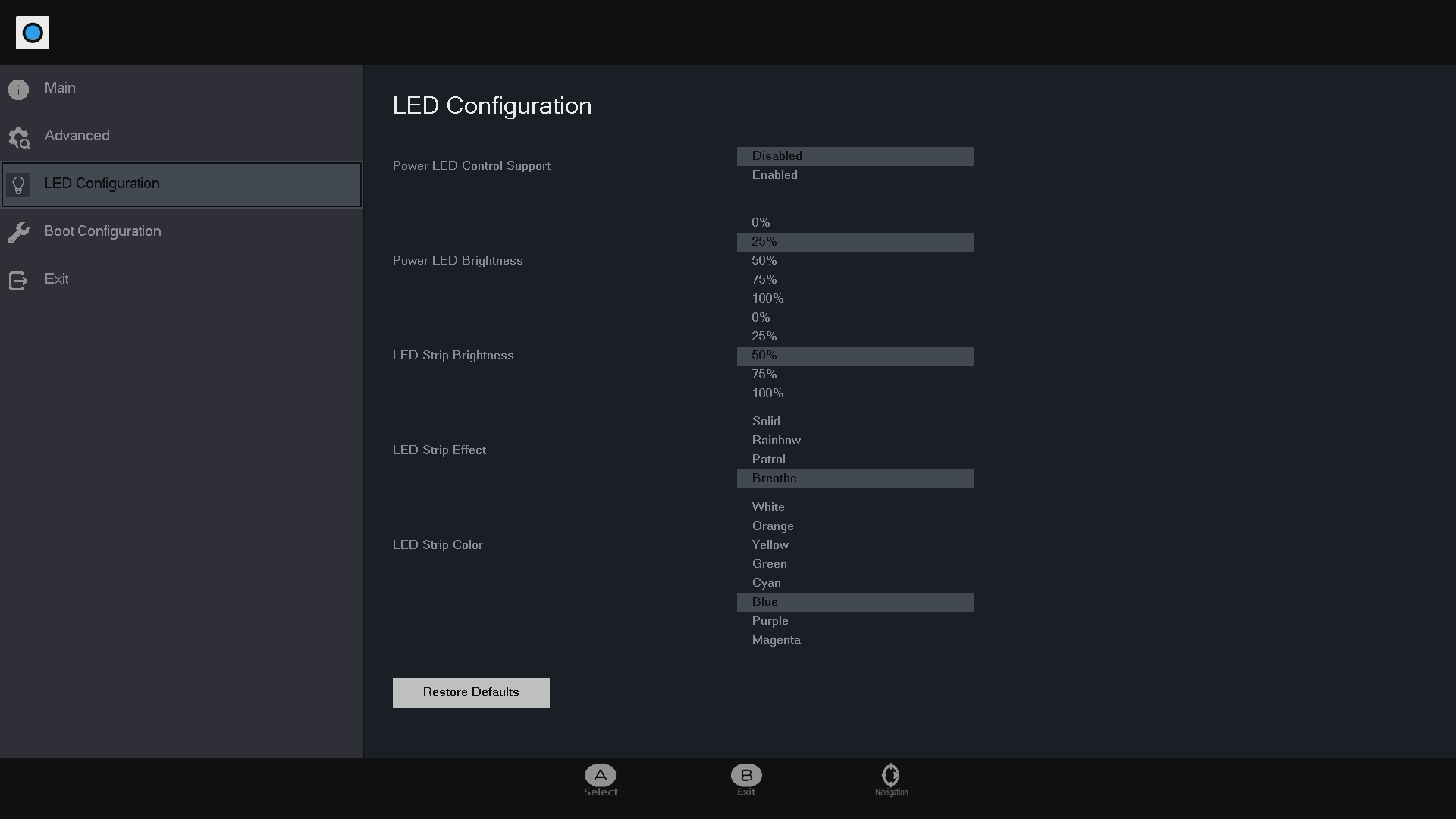1456x819 pixels.
Task: Open the Advanced menu item
Action: point(181,136)
